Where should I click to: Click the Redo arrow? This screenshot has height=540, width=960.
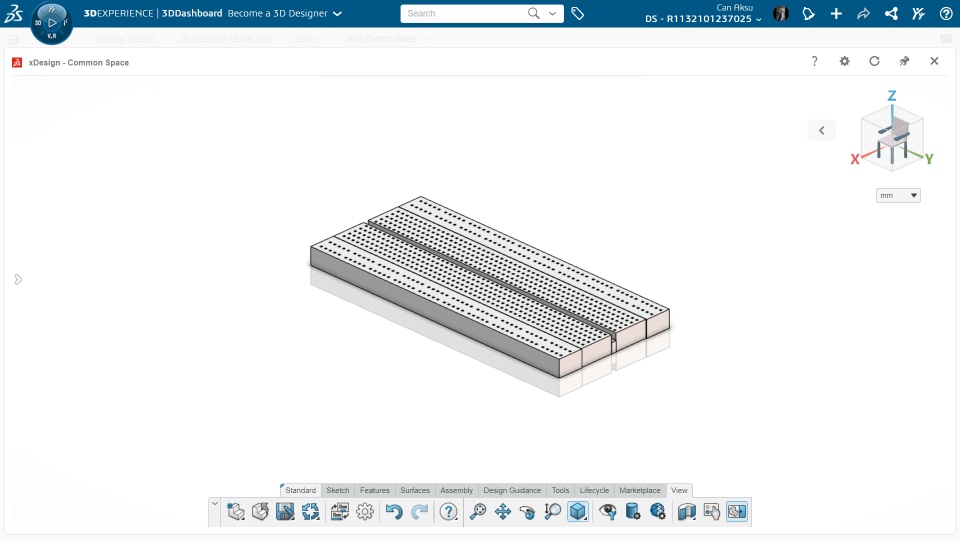419,511
